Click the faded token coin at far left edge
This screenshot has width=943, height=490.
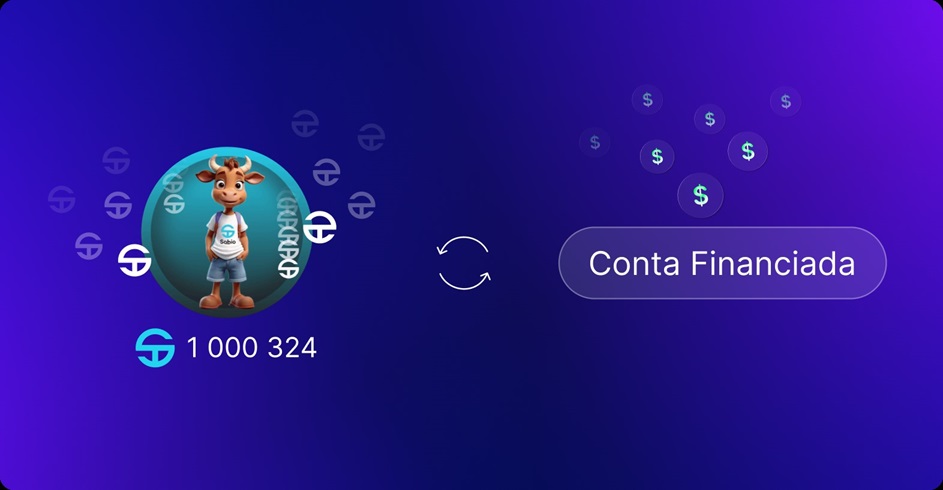tap(61, 200)
